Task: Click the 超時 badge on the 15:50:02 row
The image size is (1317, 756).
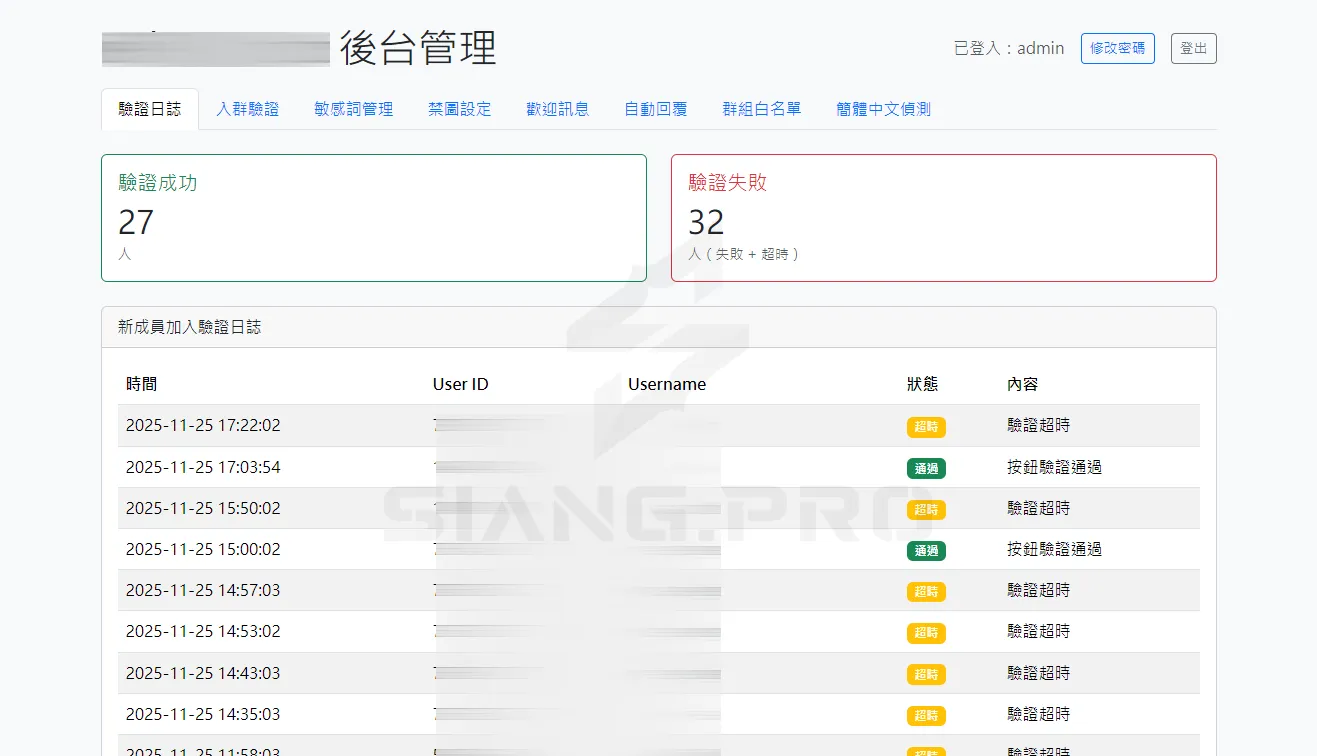Action: coord(925,509)
